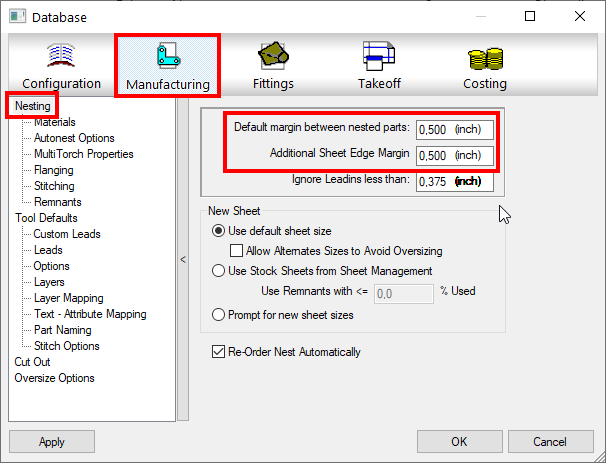Open Autonest Options in the tree

[74, 138]
